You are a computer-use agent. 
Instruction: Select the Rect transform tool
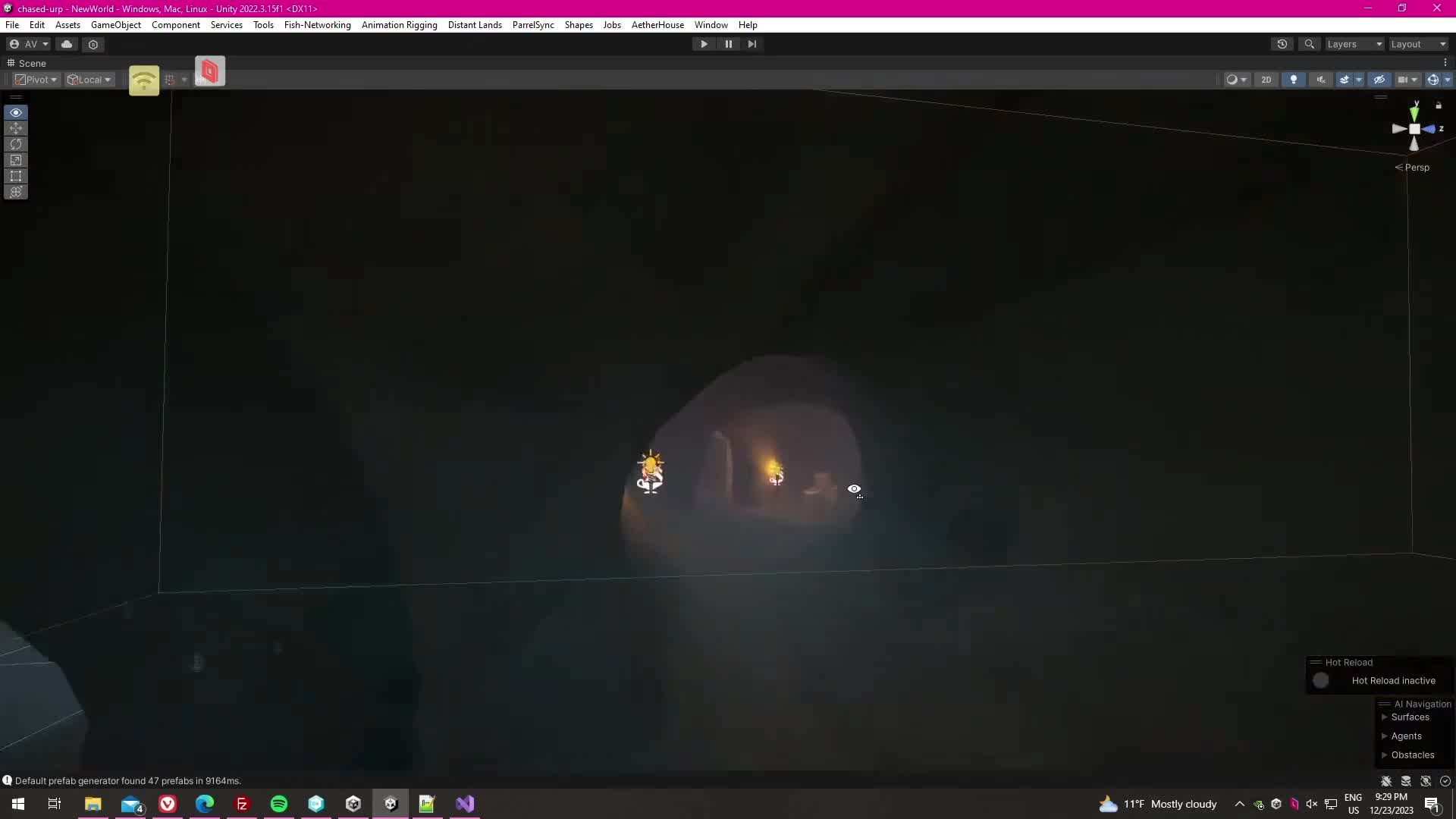point(16,176)
